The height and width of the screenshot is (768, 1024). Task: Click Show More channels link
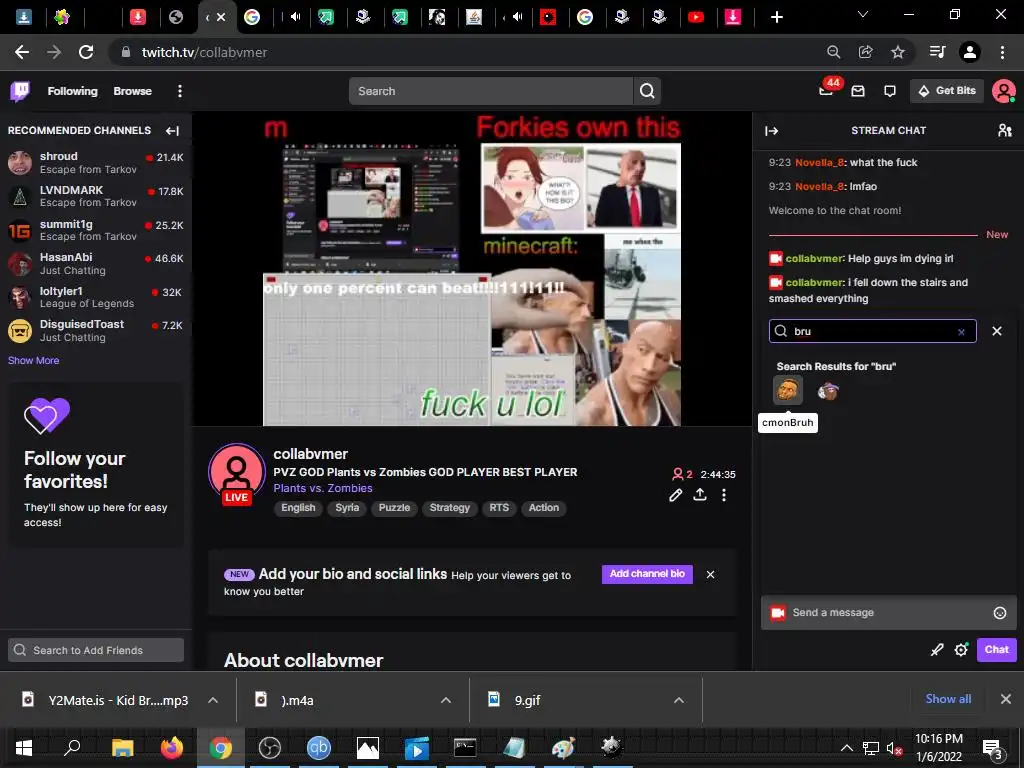[x=33, y=360]
